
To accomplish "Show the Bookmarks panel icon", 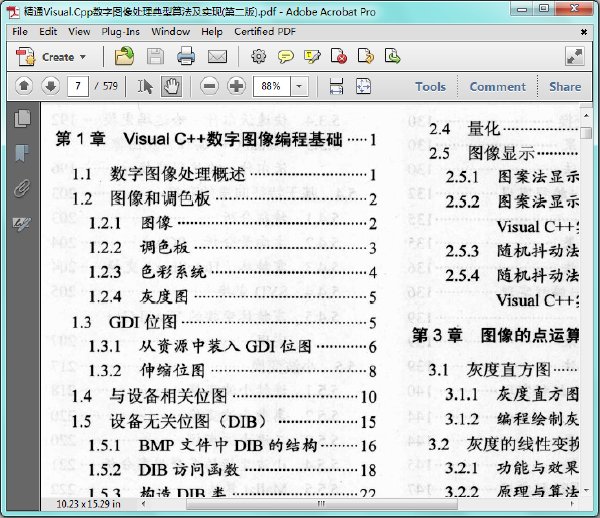I will click(x=22, y=153).
